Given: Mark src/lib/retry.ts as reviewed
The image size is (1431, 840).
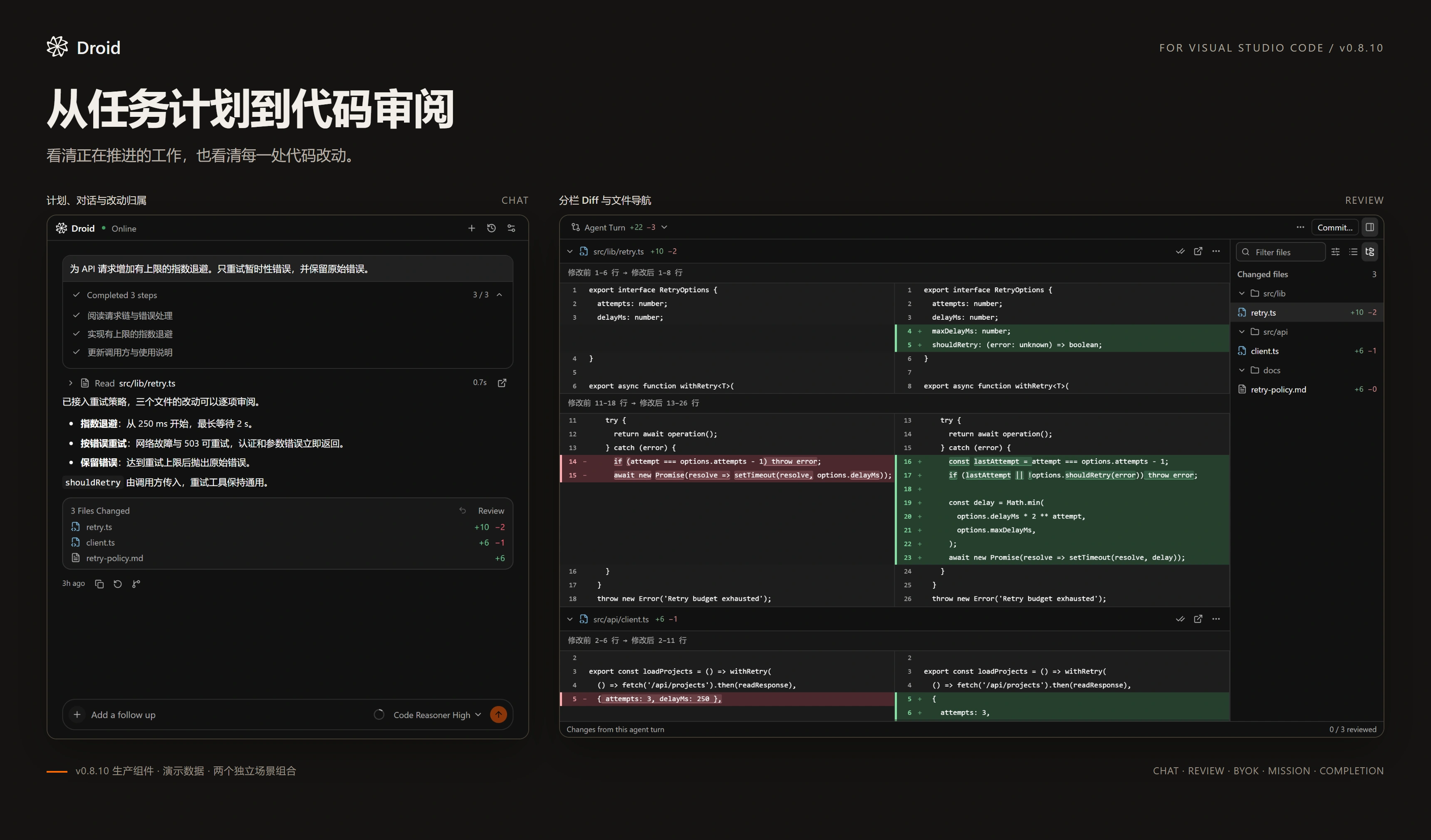Looking at the screenshot, I should click(x=1180, y=252).
